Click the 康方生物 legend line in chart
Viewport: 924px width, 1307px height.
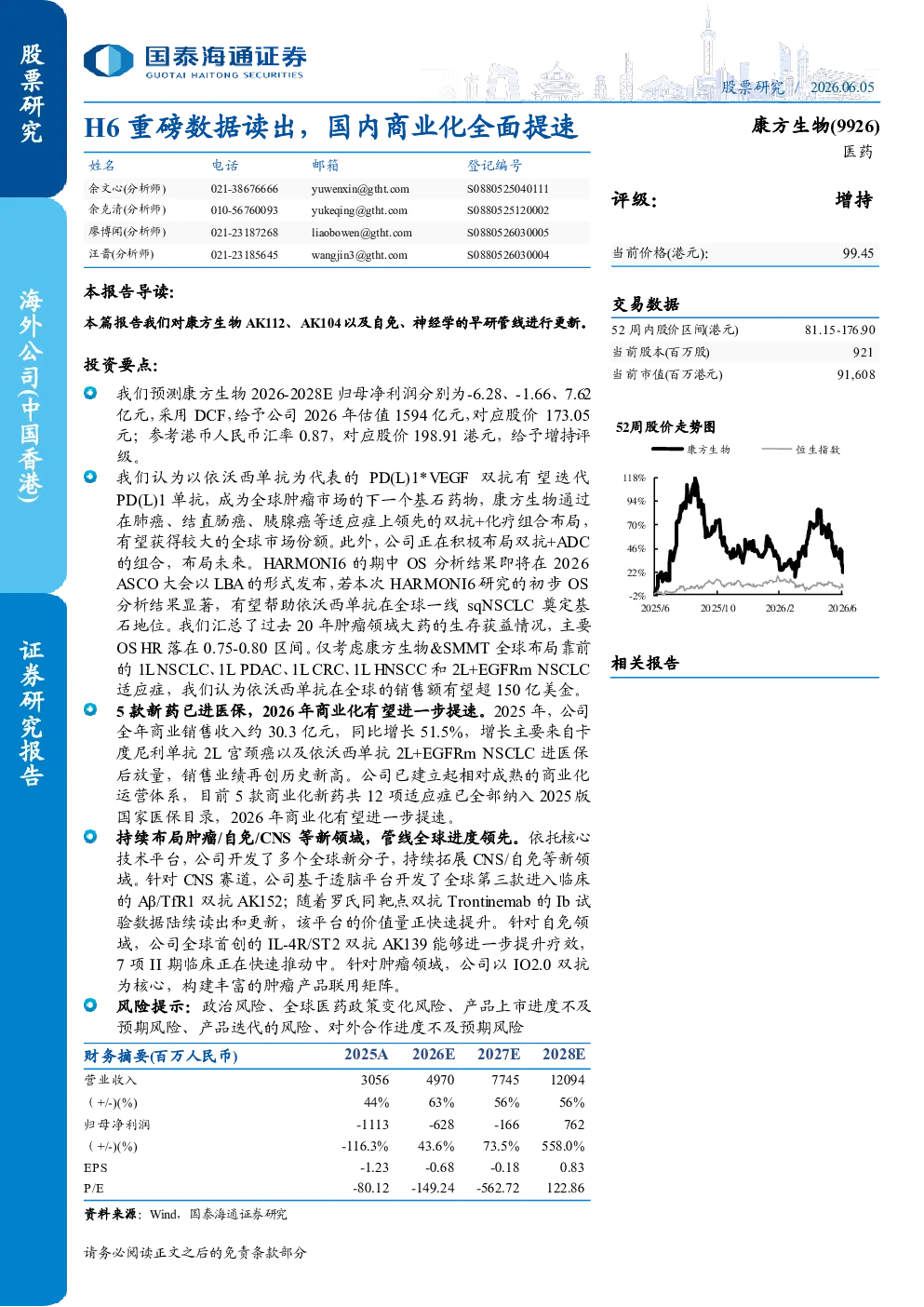[667, 450]
